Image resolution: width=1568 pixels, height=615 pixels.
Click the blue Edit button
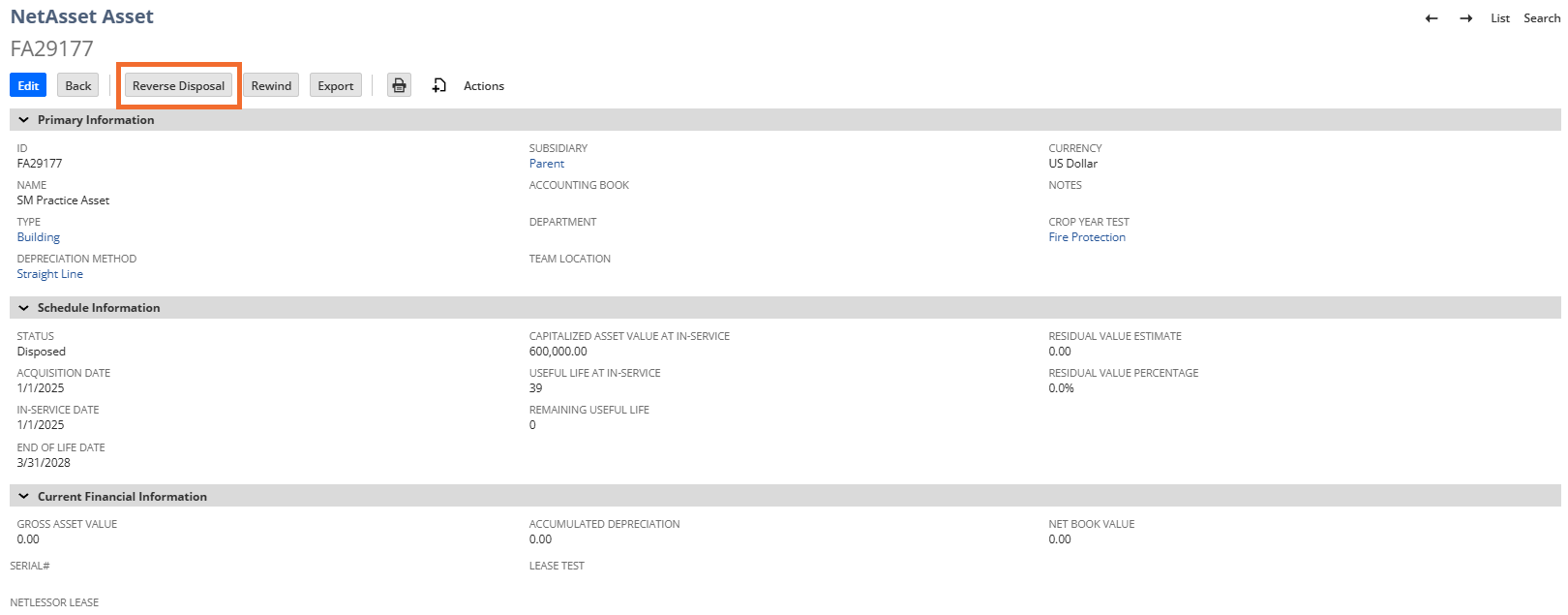pos(28,85)
